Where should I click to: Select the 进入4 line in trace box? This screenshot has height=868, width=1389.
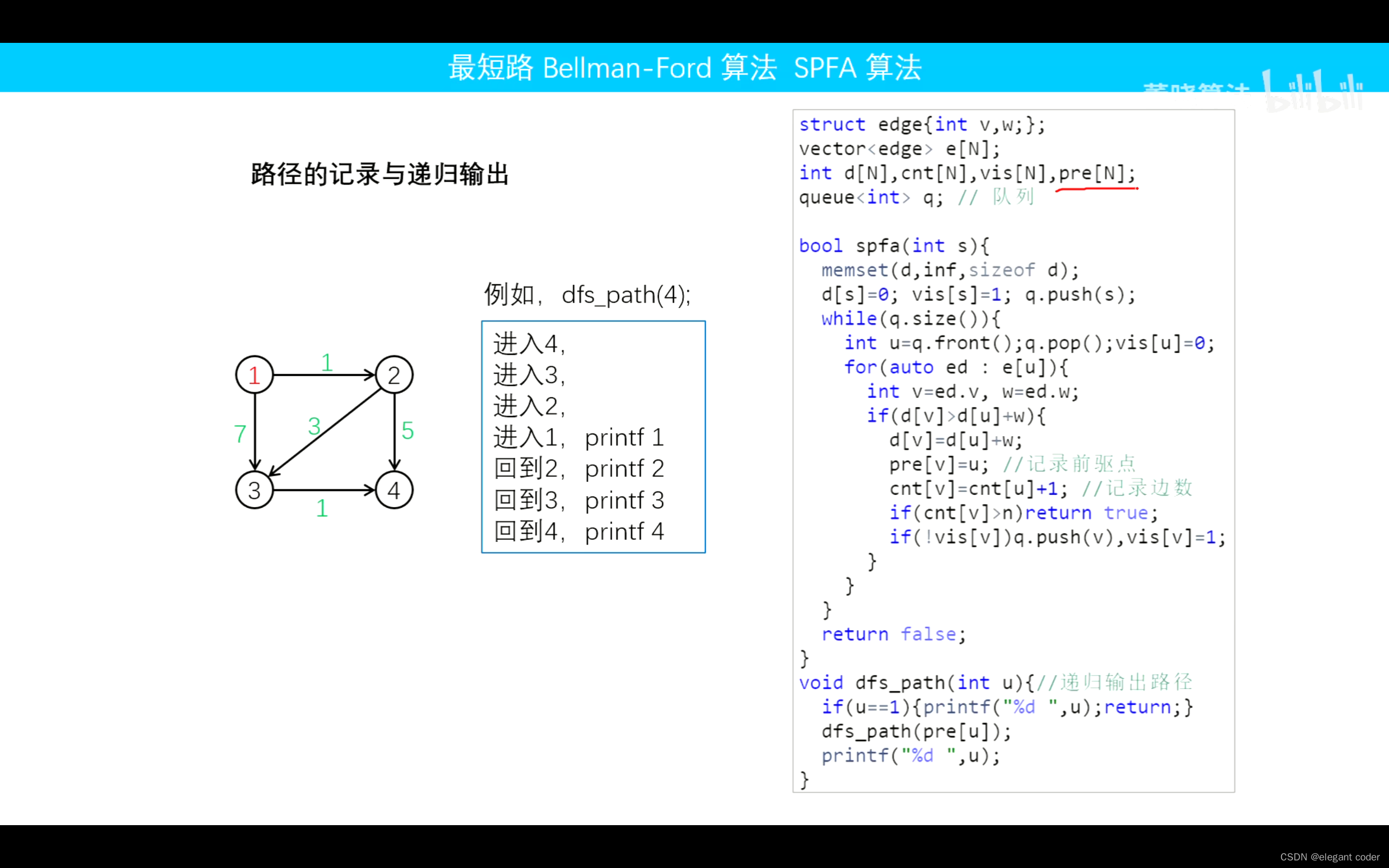click(527, 345)
